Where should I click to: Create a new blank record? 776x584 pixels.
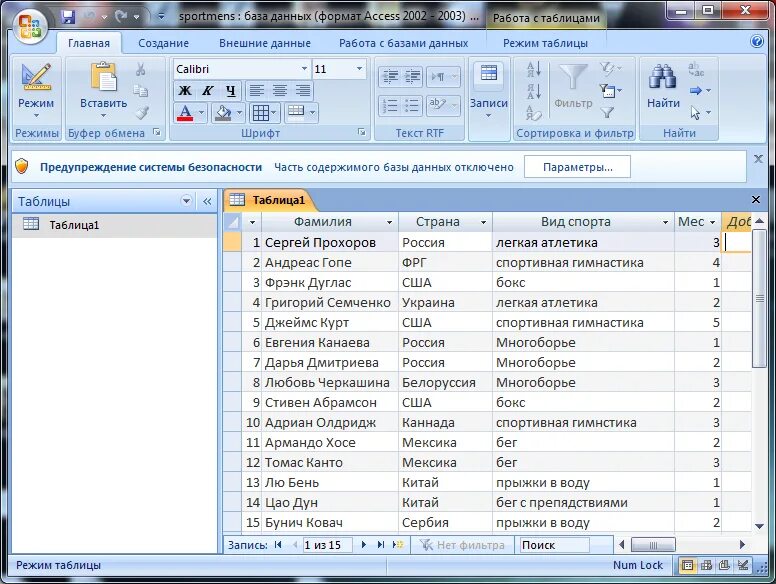point(398,545)
